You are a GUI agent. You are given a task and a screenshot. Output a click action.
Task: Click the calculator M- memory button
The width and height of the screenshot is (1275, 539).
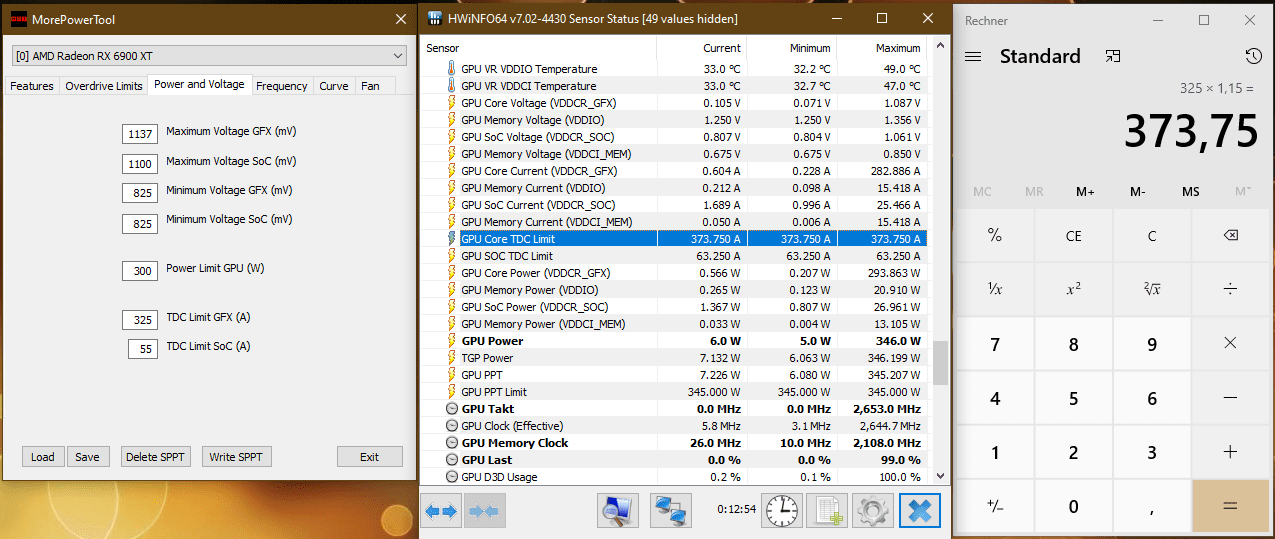(1138, 191)
